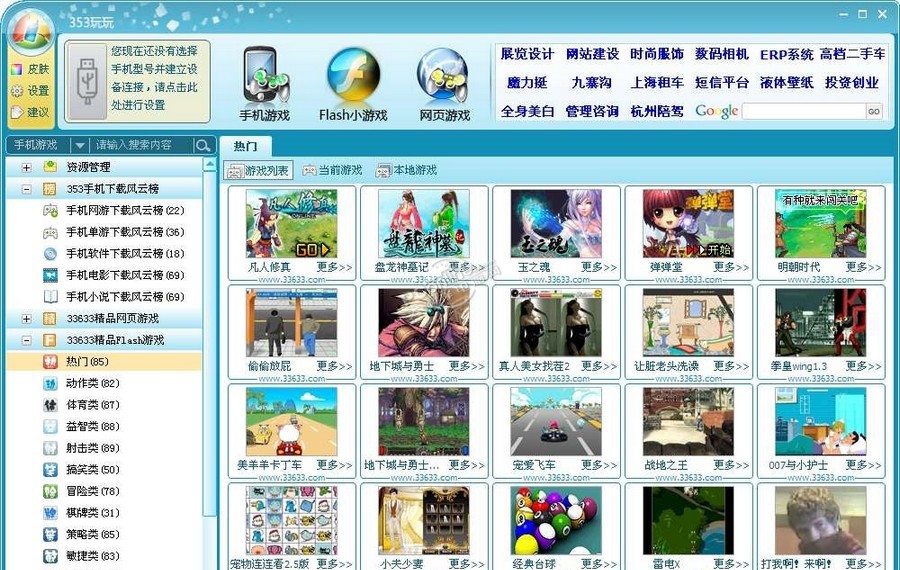Open the 盘龙神墓记 game thumbnail
900x570 pixels.
pos(424,224)
